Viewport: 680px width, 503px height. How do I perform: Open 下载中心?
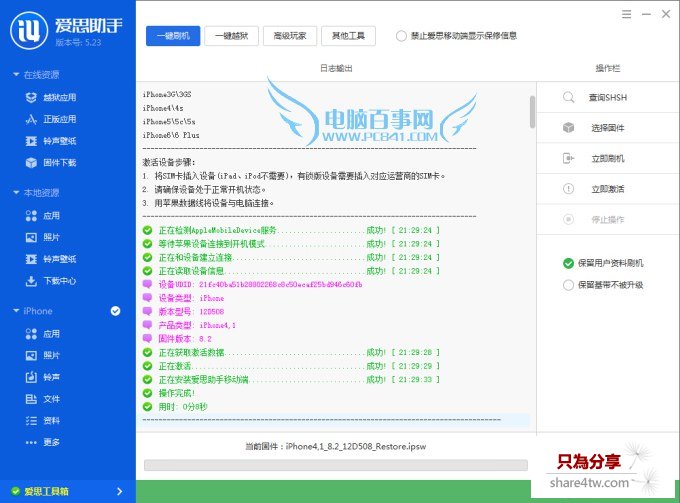(x=51, y=281)
